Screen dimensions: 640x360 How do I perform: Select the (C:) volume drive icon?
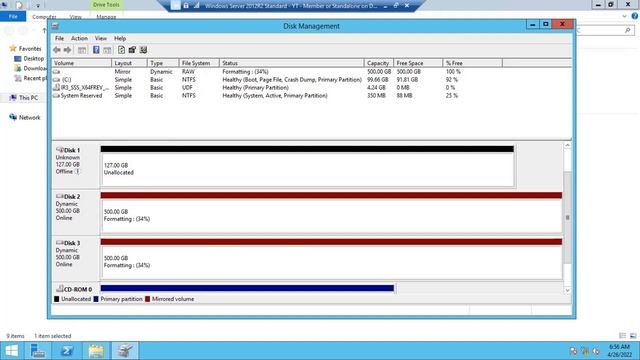coord(56,80)
